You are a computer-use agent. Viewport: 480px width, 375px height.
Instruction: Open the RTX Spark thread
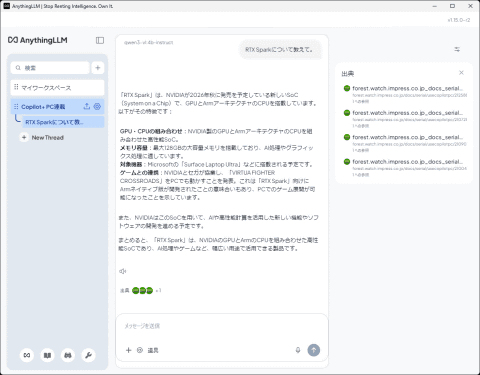tap(63, 122)
